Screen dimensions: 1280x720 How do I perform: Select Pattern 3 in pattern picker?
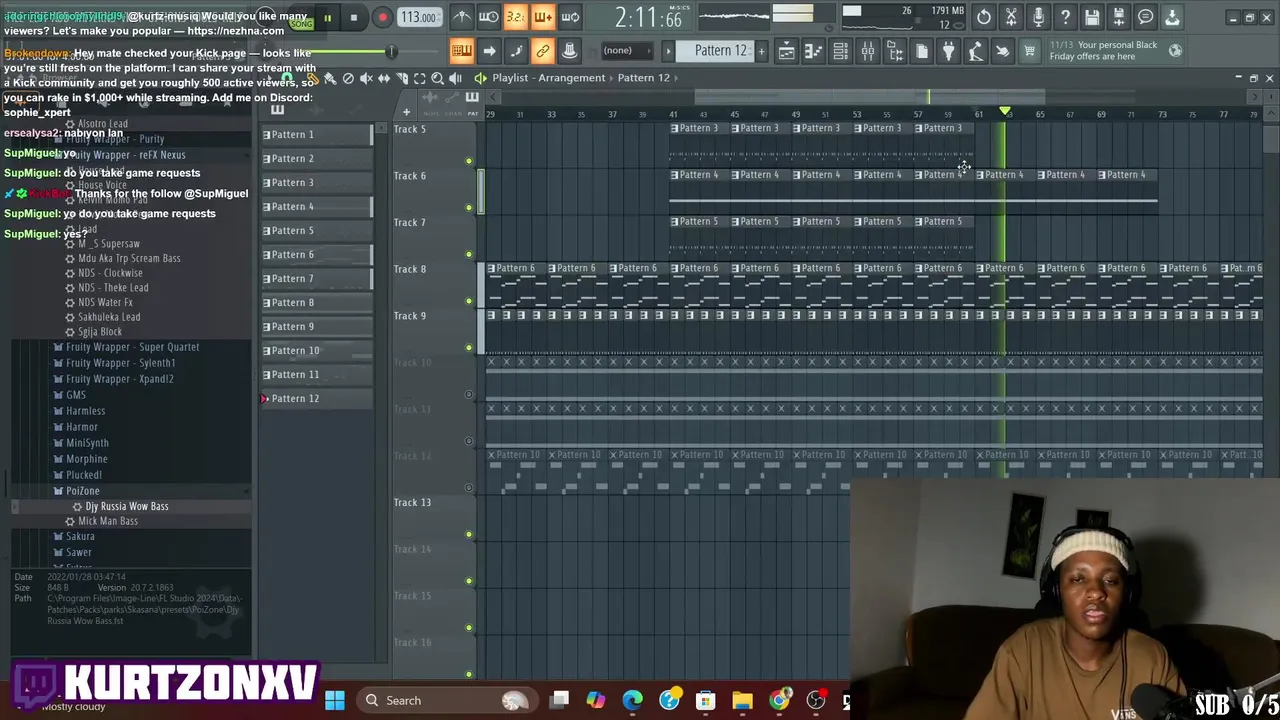(316, 182)
